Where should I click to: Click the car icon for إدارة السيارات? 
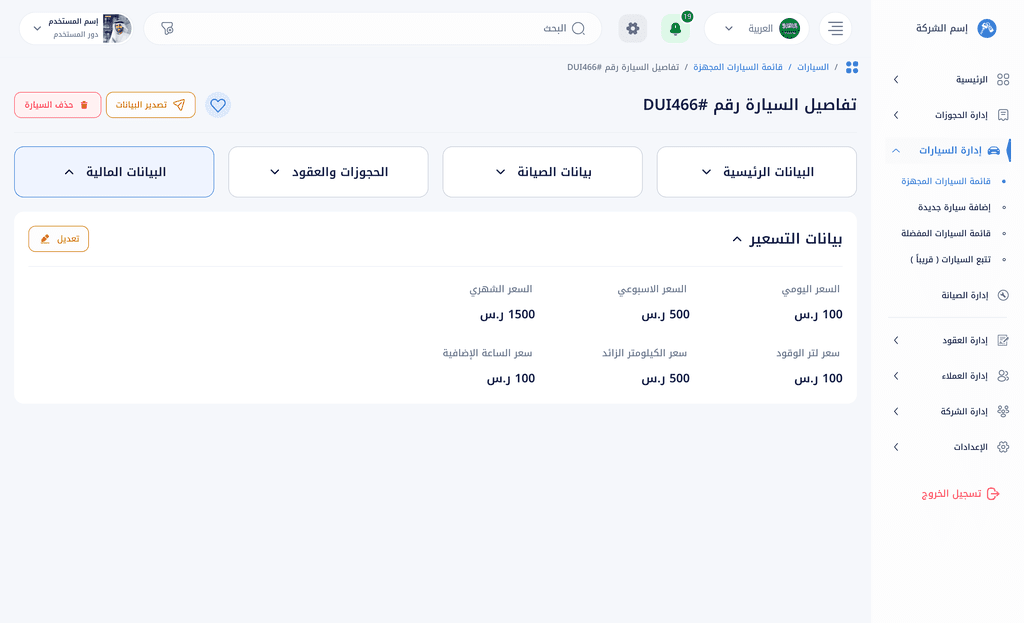(x=993, y=150)
